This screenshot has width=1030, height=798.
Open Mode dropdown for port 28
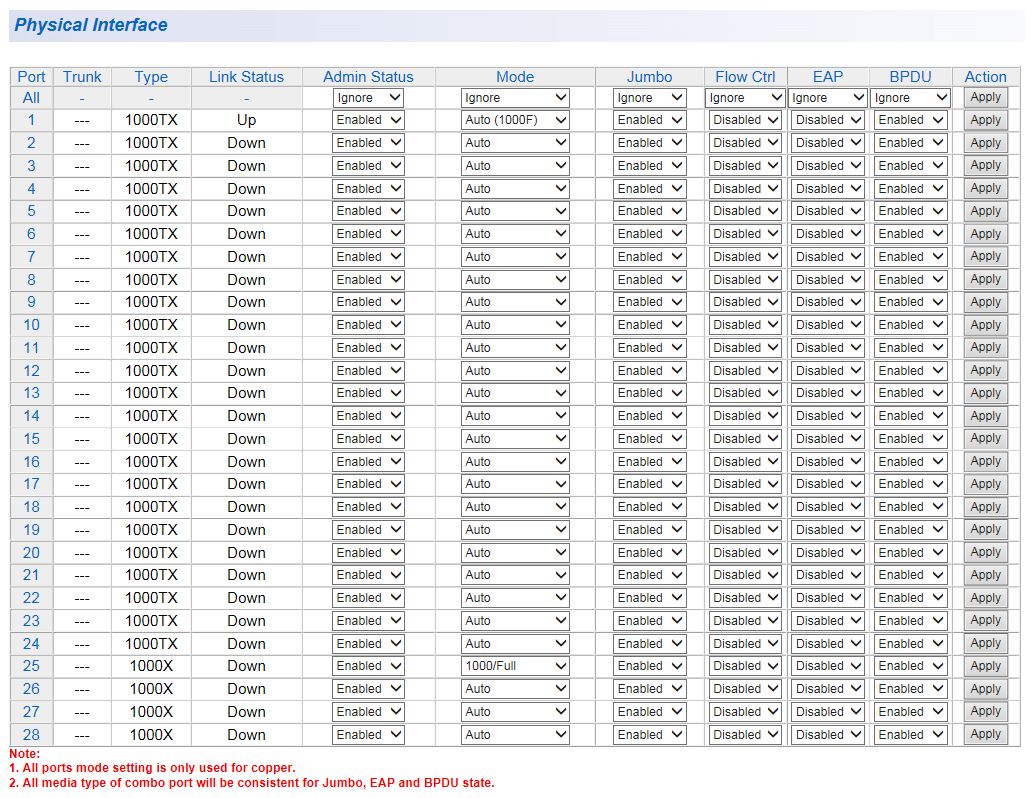(x=515, y=735)
